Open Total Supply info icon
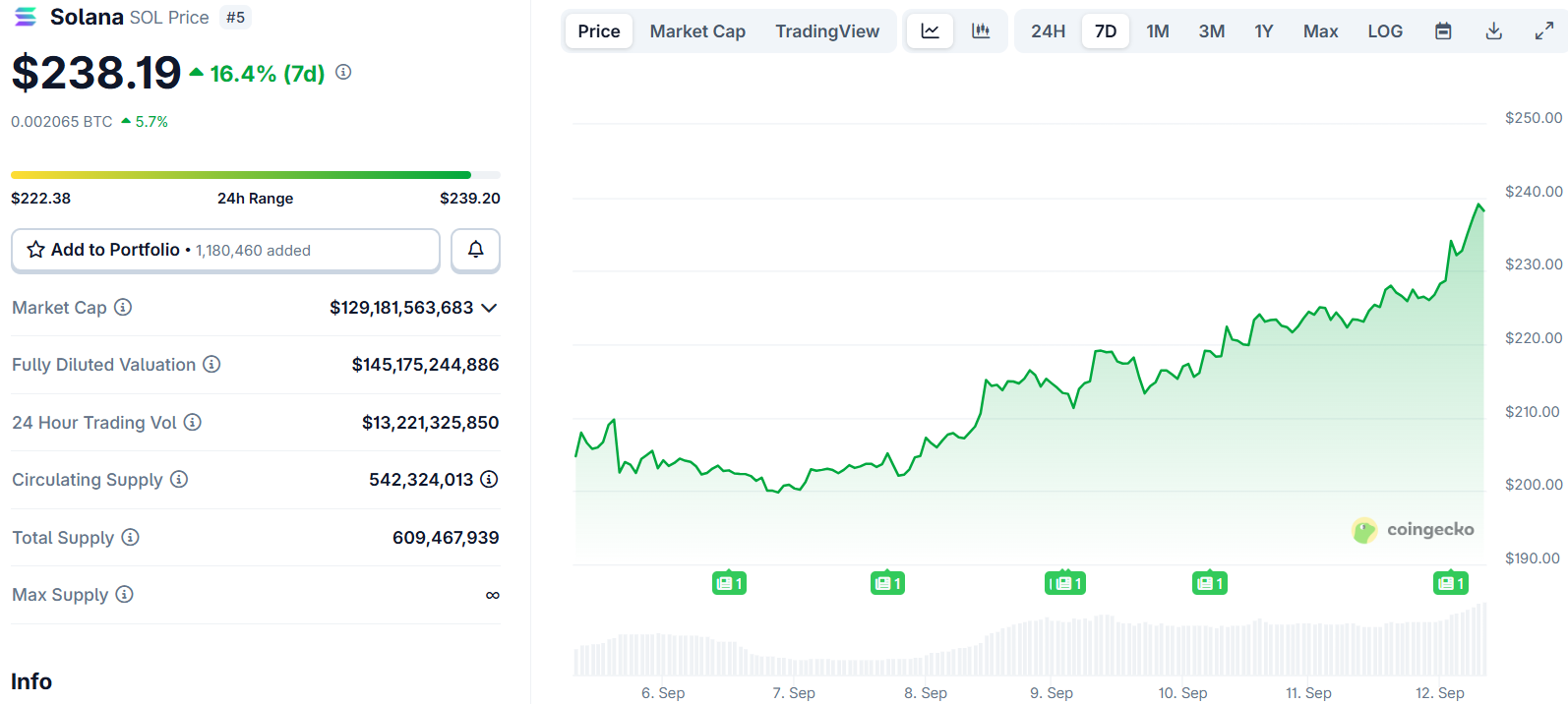 pos(130,537)
